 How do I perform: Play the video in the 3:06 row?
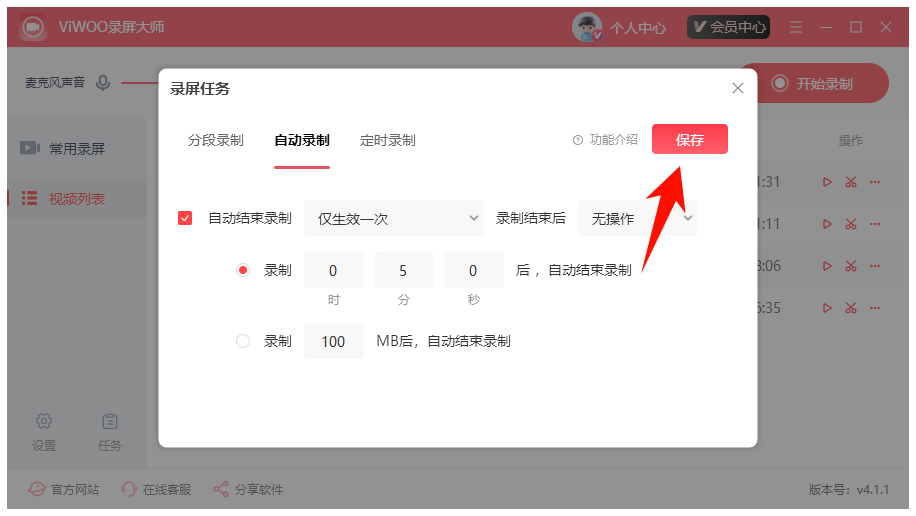point(827,266)
